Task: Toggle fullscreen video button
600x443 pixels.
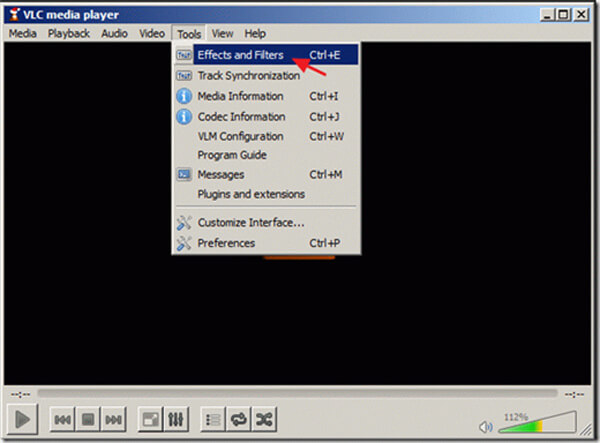Action: (149, 420)
